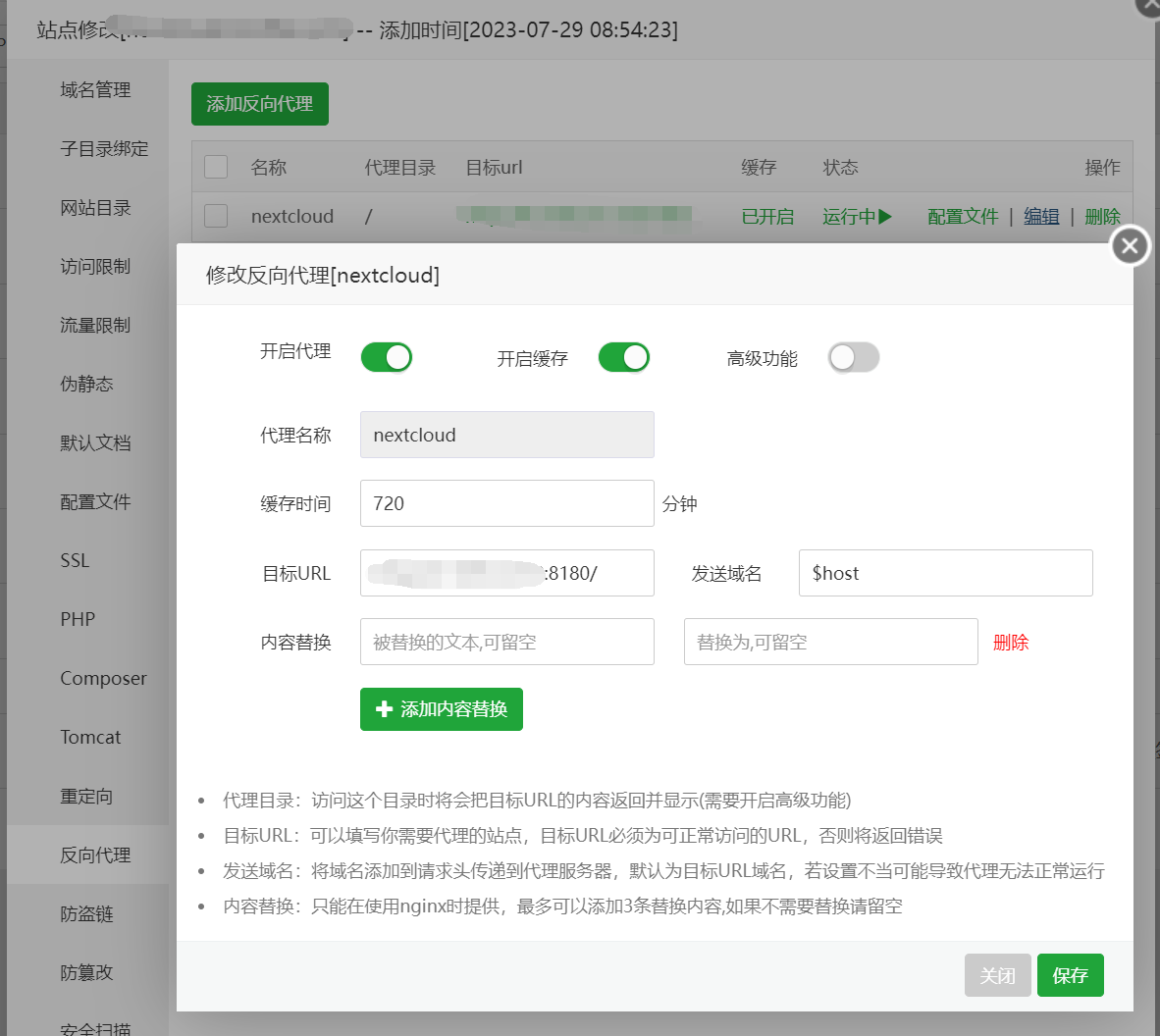Click the 保存 button to save changes
1160x1036 pixels.
click(1070, 975)
